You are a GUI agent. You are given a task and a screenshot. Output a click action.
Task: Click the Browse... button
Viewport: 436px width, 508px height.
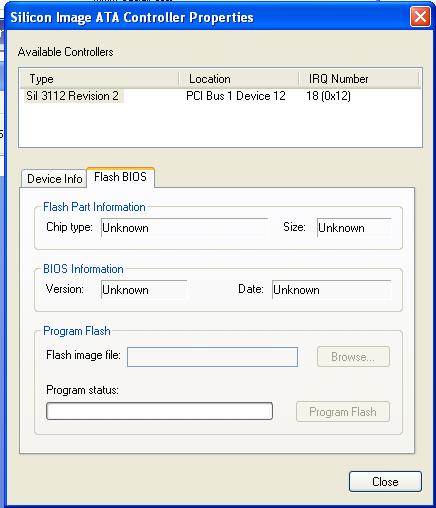(353, 357)
